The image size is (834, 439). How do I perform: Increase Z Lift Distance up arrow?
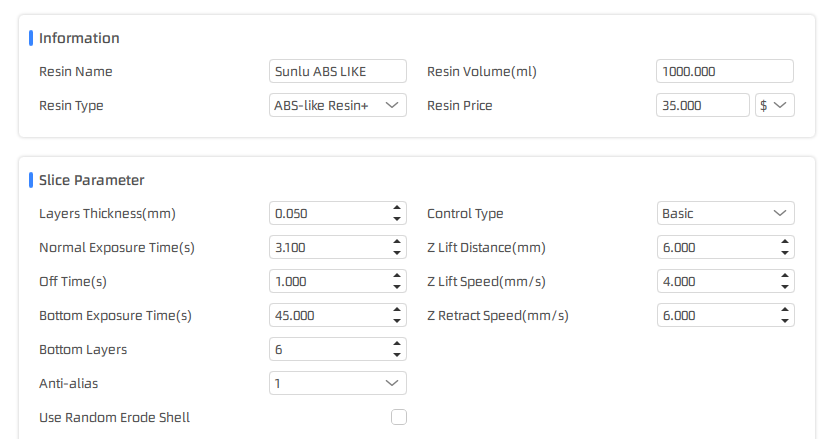click(x=785, y=242)
